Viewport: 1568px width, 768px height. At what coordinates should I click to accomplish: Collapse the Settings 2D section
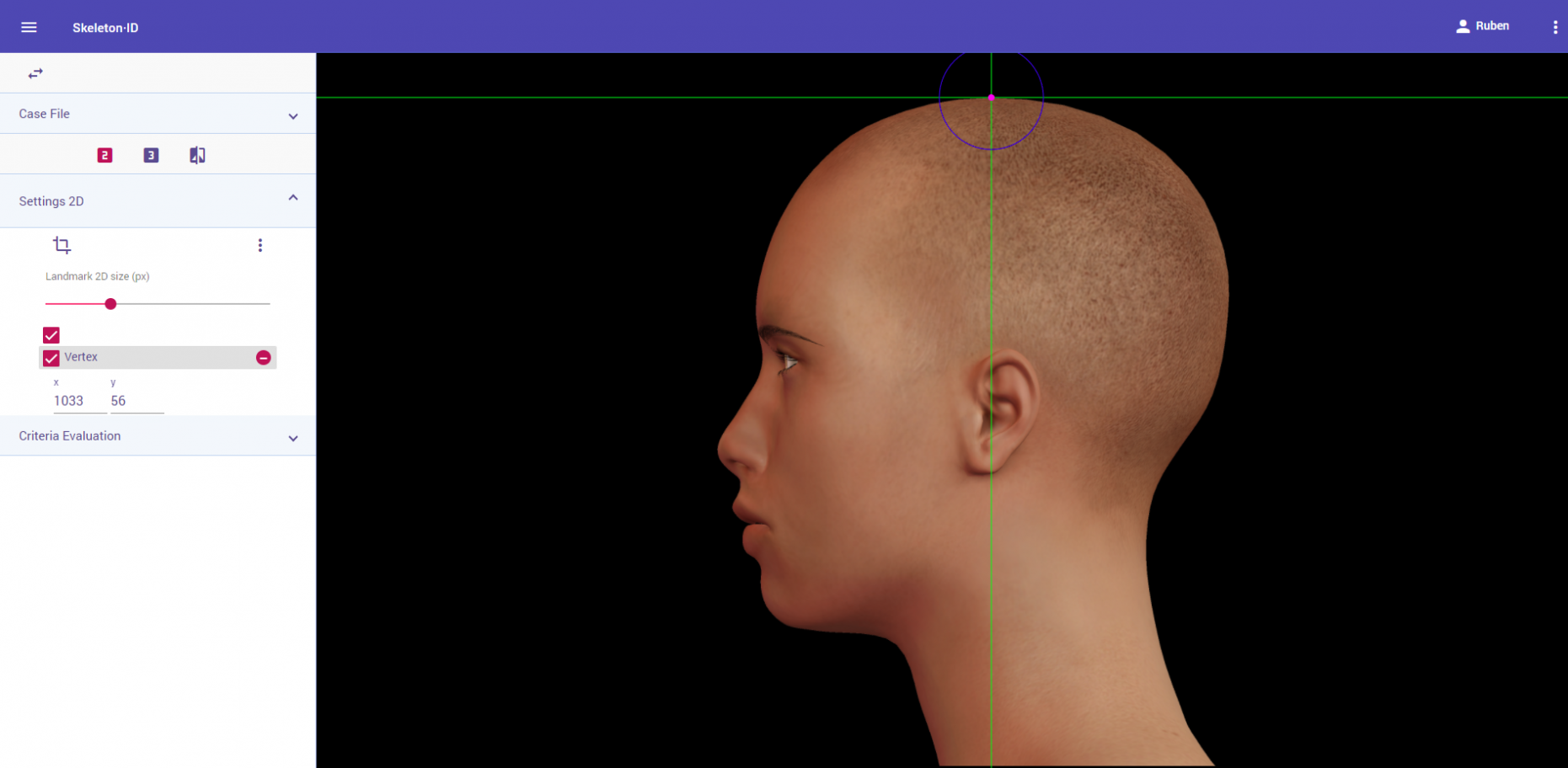tap(292, 199)
